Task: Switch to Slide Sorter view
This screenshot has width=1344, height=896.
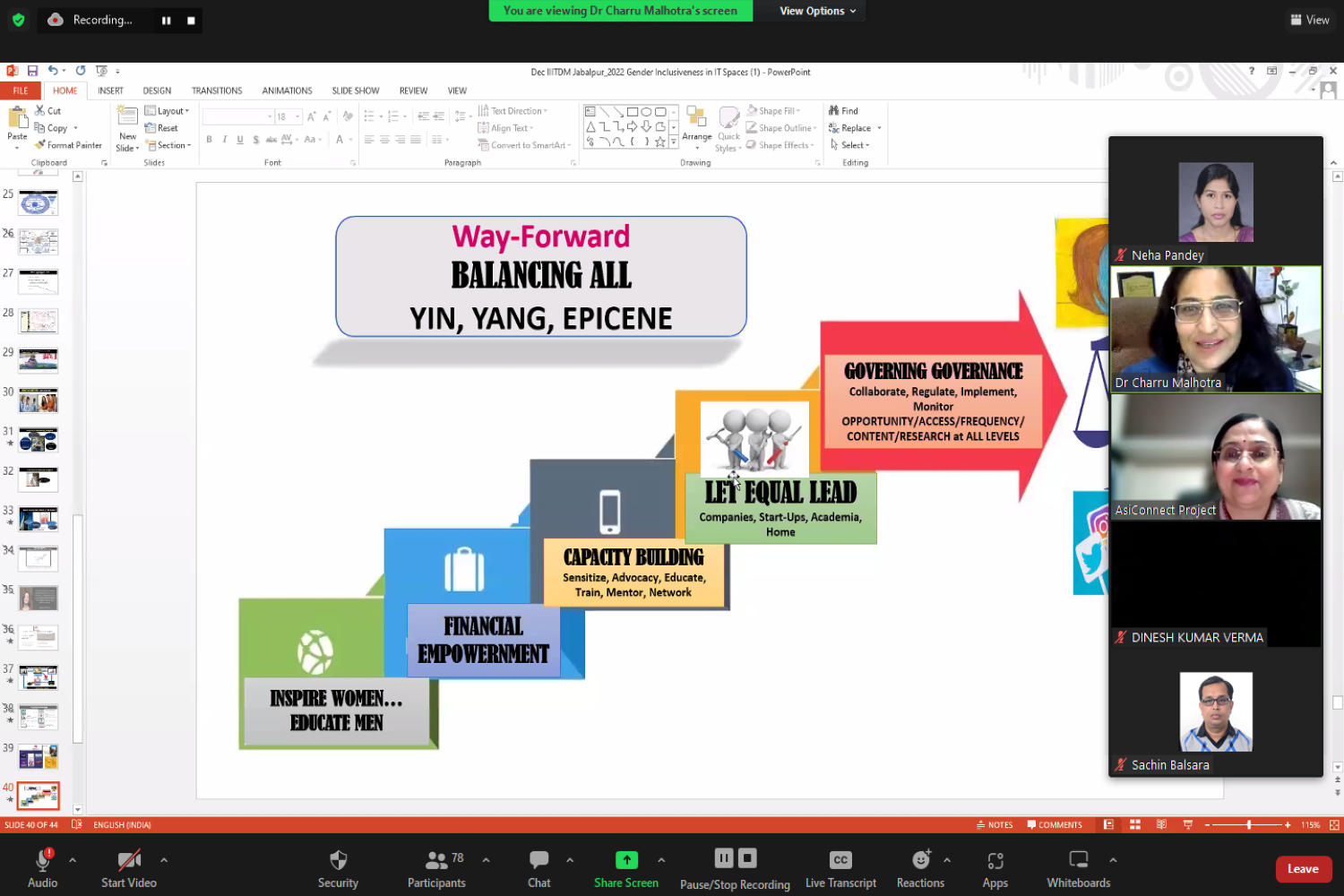Action: (1134, 825)
